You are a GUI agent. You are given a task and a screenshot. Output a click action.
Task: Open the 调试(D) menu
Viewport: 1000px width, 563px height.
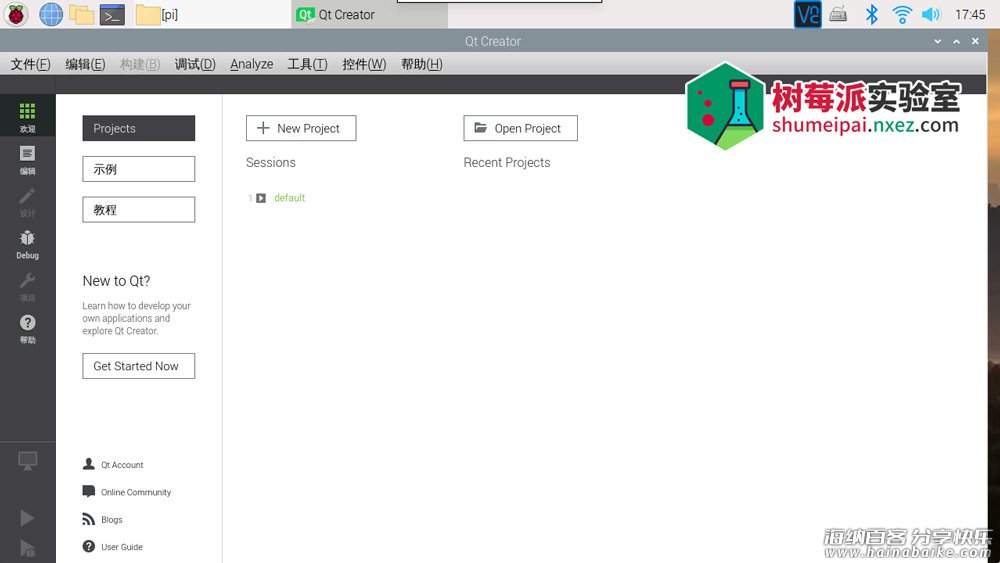(x=195, y=64)
